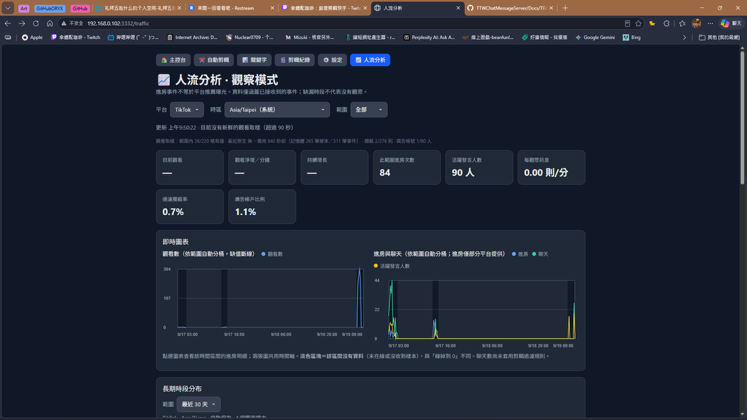
Task: Open the 主控台 dashboard tab
Action: [x=173, y=60]
